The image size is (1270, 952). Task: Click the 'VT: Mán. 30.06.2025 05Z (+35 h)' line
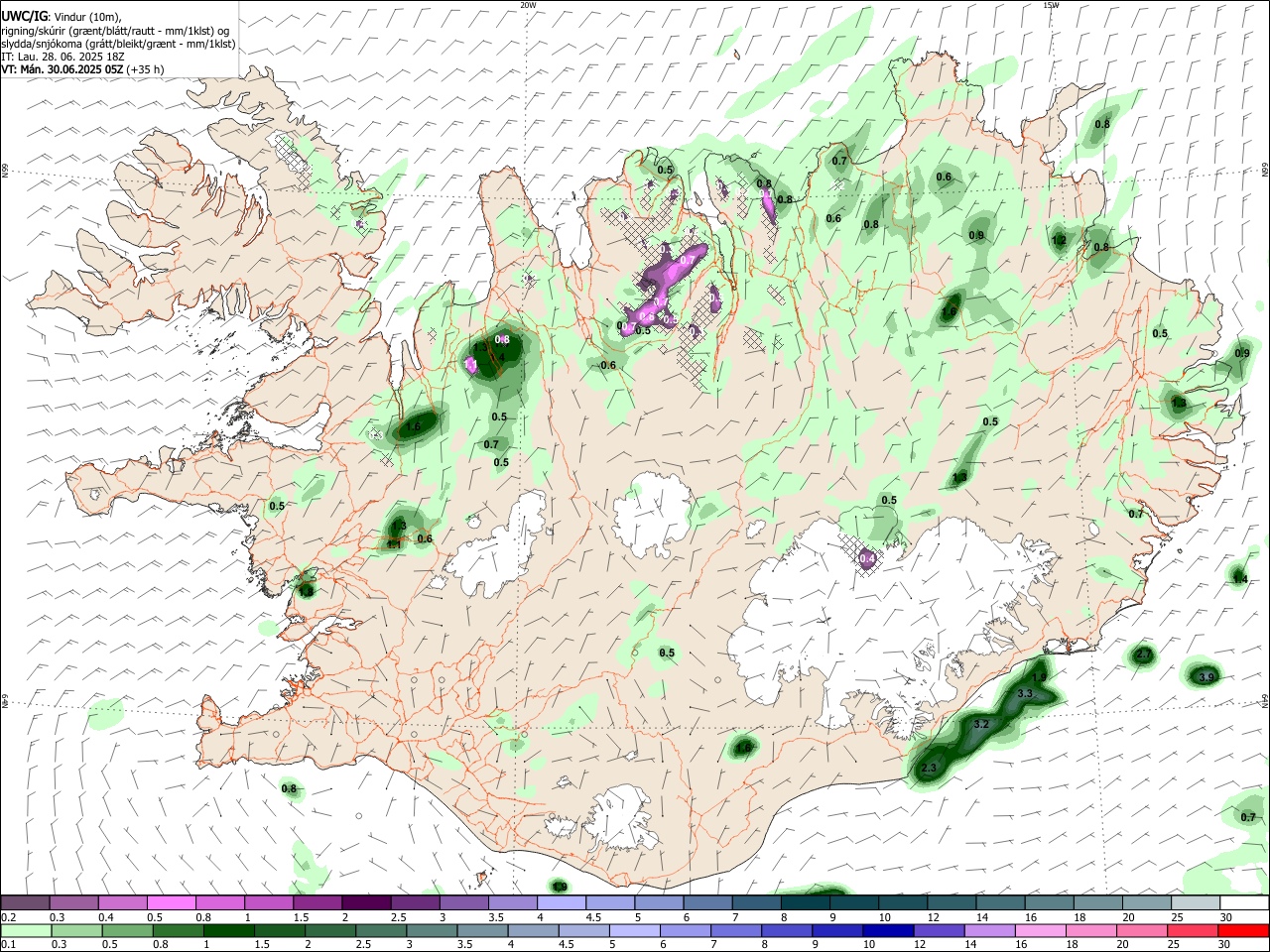[82, 69]
